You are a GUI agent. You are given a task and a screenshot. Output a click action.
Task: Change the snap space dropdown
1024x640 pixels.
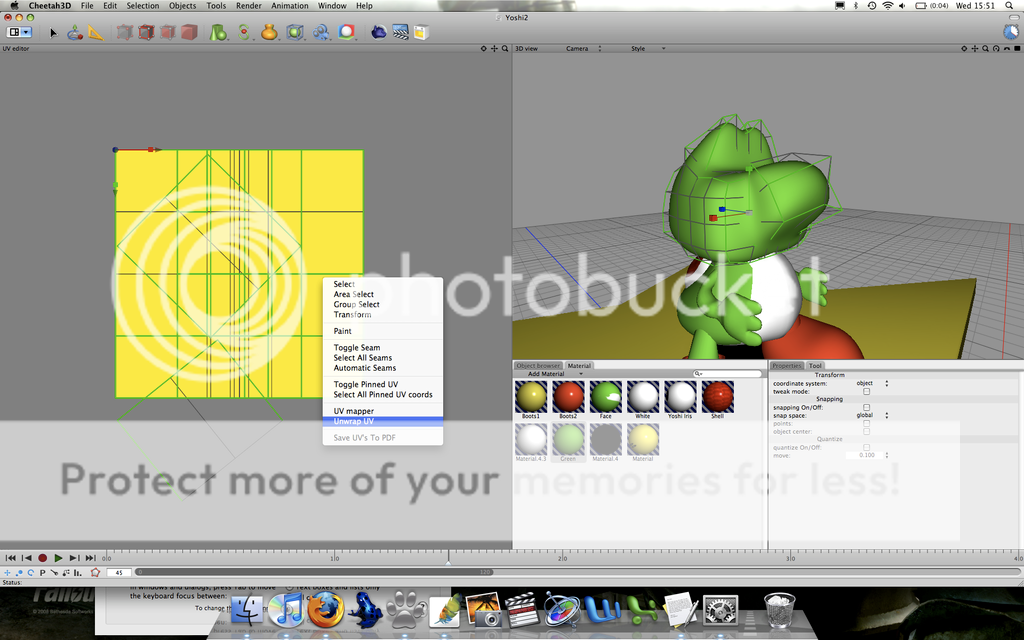coord(872,415)
